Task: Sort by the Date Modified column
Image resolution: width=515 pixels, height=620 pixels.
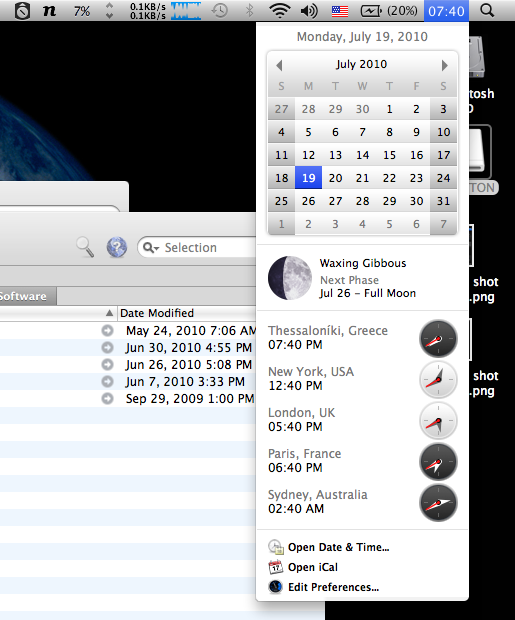Action: point(187,313)
